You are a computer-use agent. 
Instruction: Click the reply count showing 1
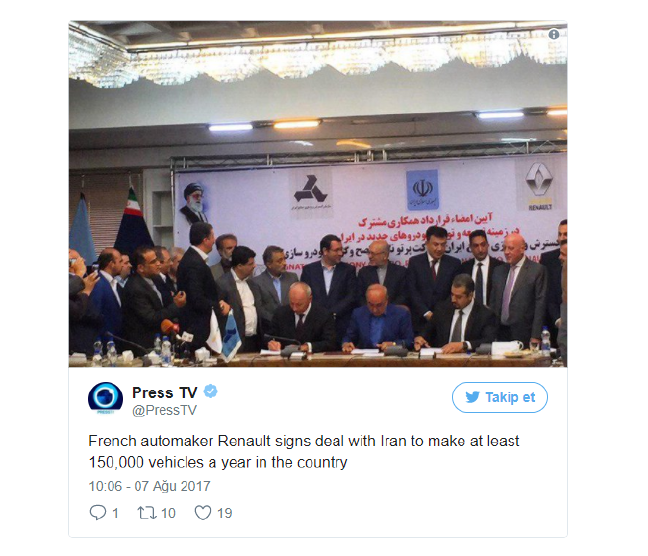click(x=115, y=513)
